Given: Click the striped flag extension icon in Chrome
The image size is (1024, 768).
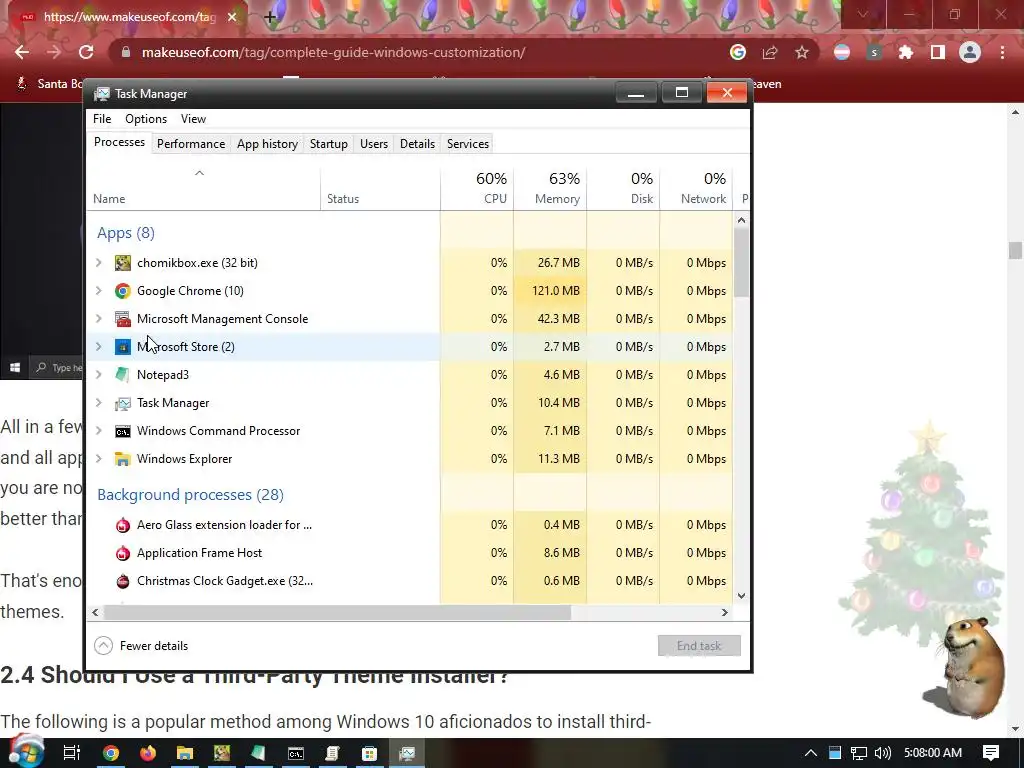Looking at the screenshot, I should (x=842, y=52).
